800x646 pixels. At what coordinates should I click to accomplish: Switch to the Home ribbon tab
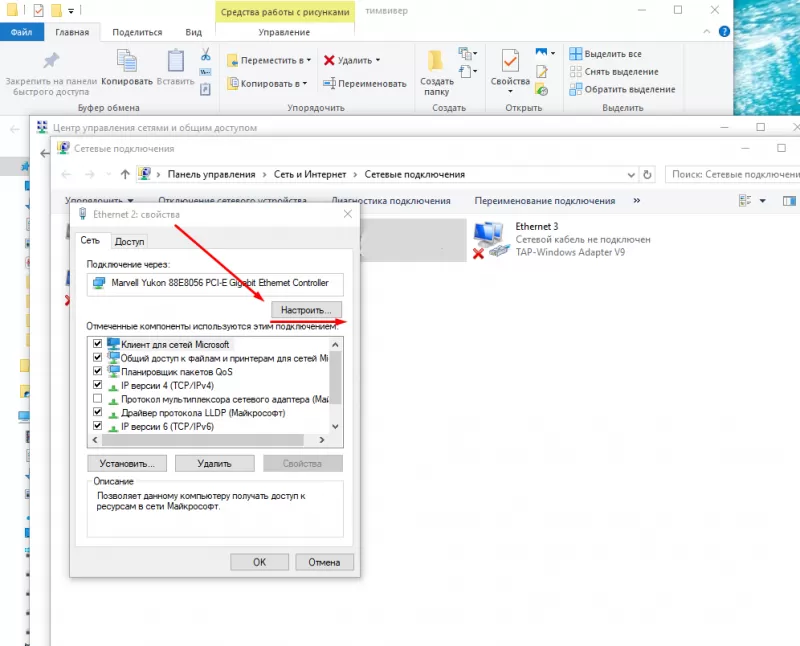point(72,32)
